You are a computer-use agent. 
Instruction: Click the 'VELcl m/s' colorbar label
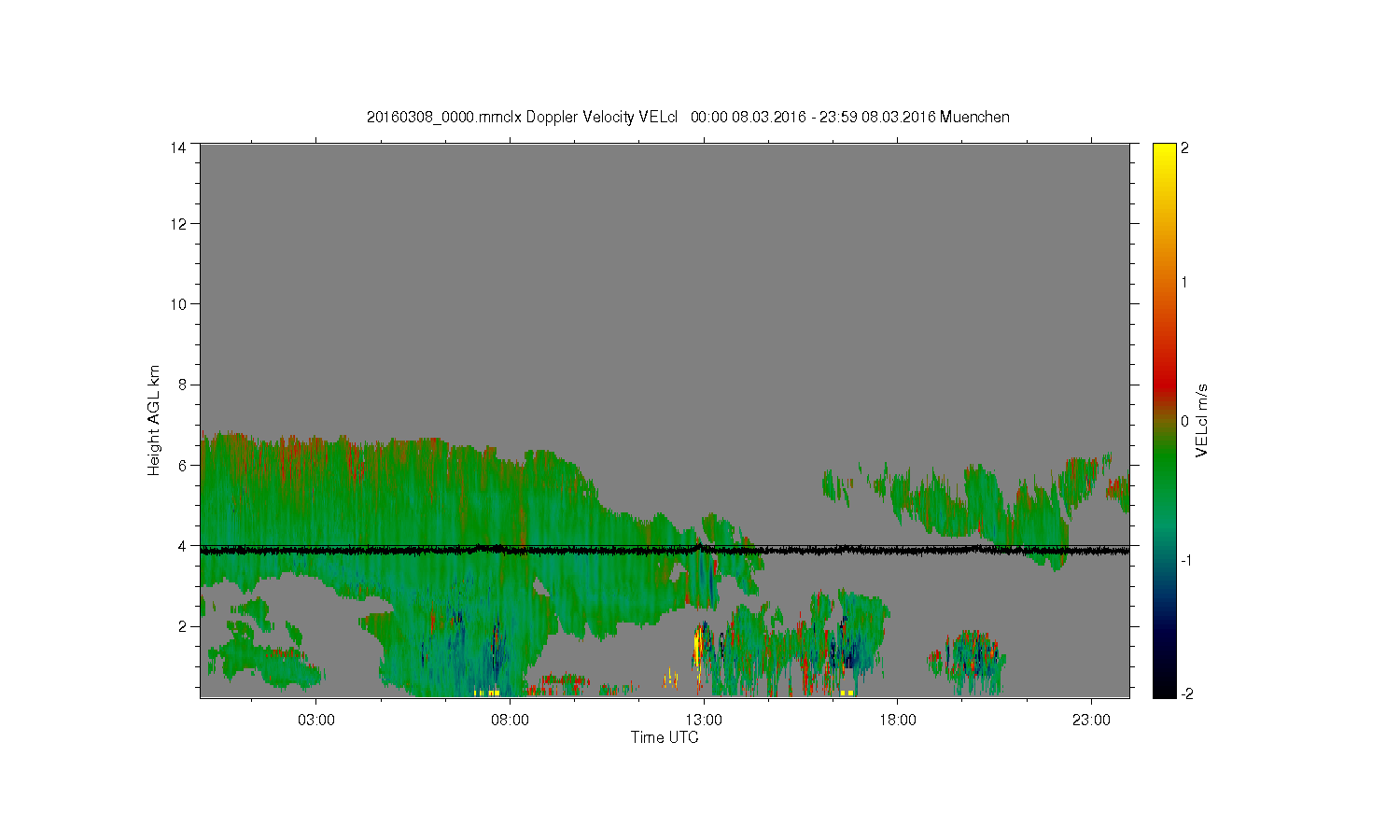pos(1202,420)
